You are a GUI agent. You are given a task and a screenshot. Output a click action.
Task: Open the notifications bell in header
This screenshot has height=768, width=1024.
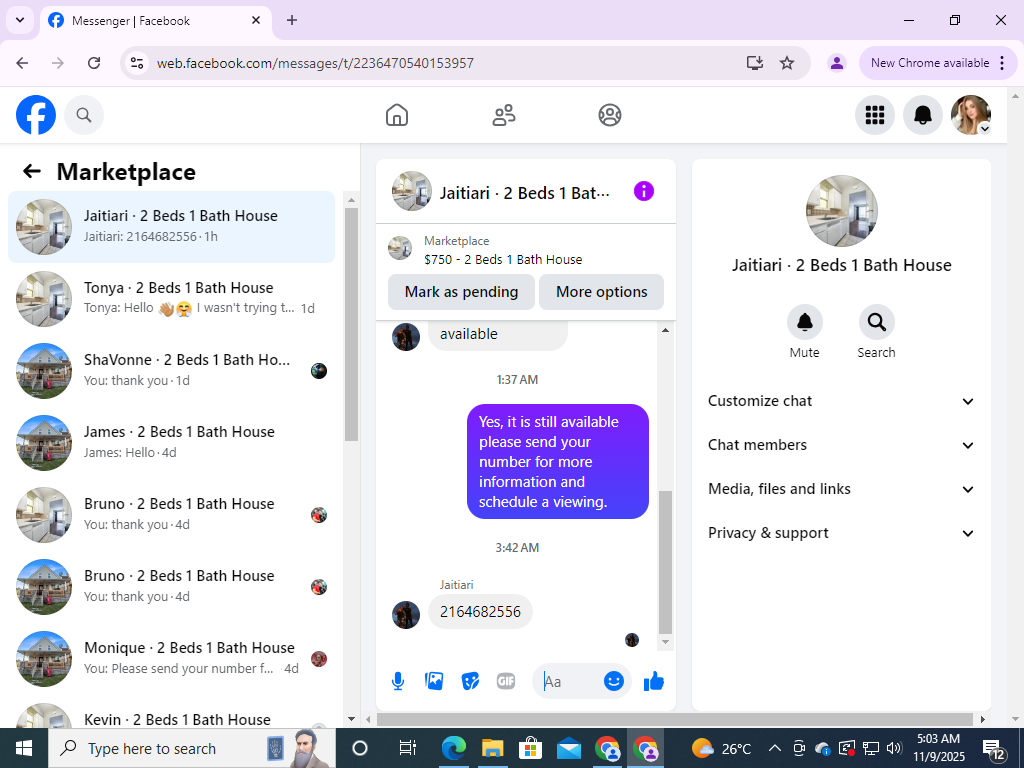(x=922, y=115)
